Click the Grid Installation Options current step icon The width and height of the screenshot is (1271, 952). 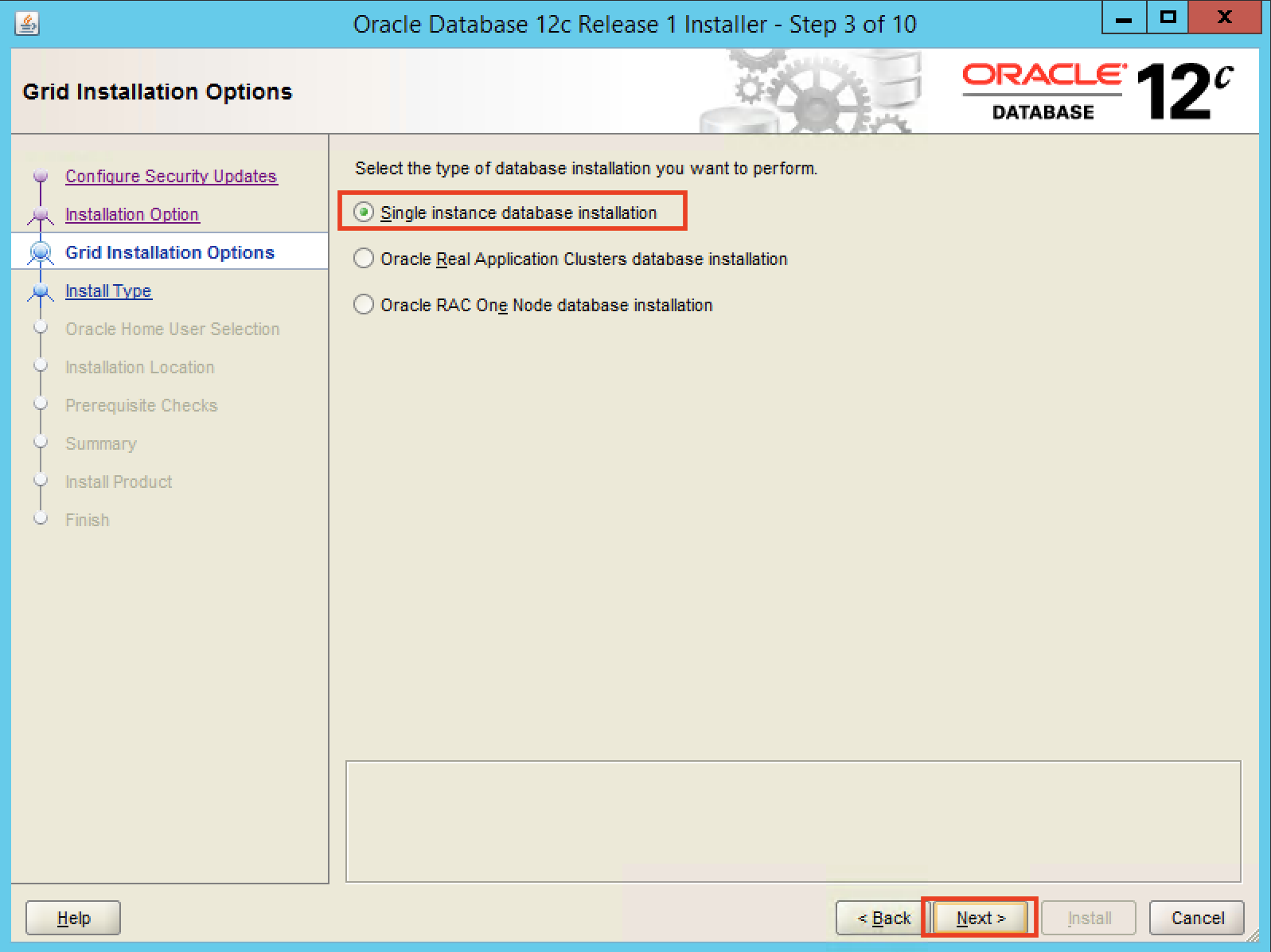click(41, 252)
